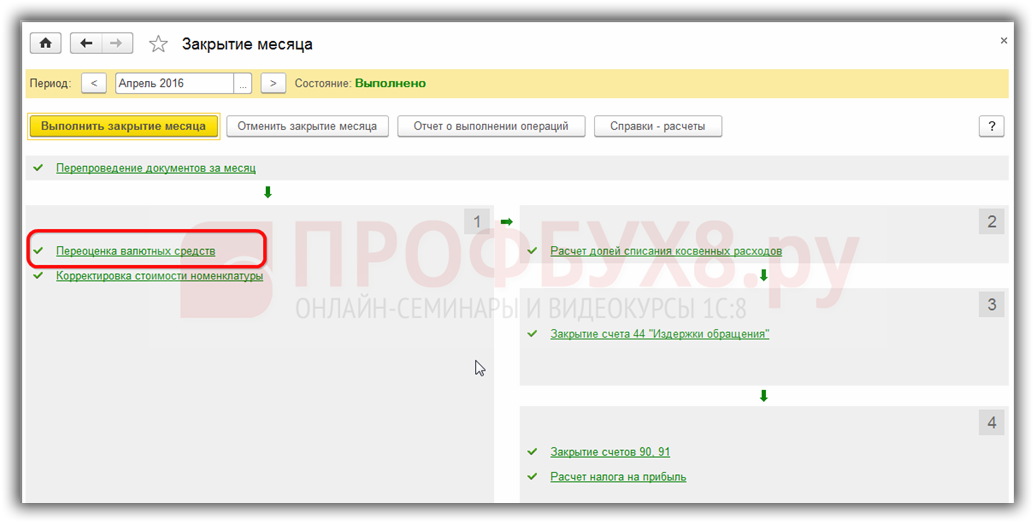Go back with the left arrow button
This screenshot has height=523, width=1034.
[86, 44]
